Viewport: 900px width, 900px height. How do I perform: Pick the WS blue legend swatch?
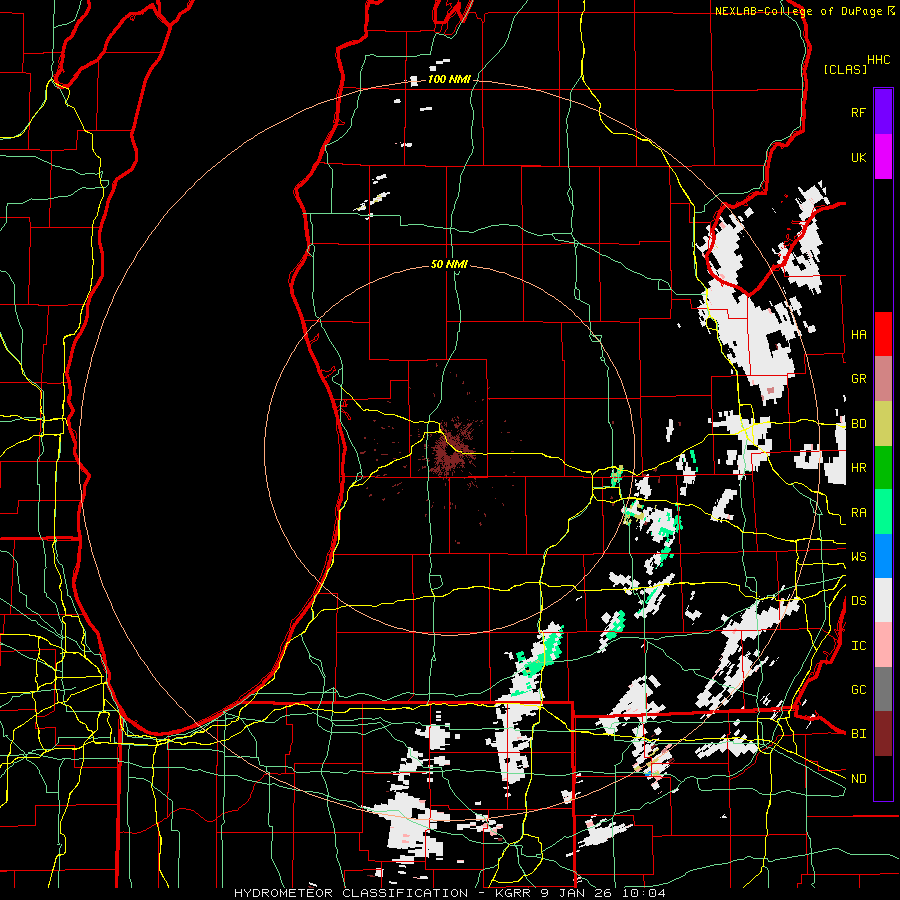(x=883, y=556)
